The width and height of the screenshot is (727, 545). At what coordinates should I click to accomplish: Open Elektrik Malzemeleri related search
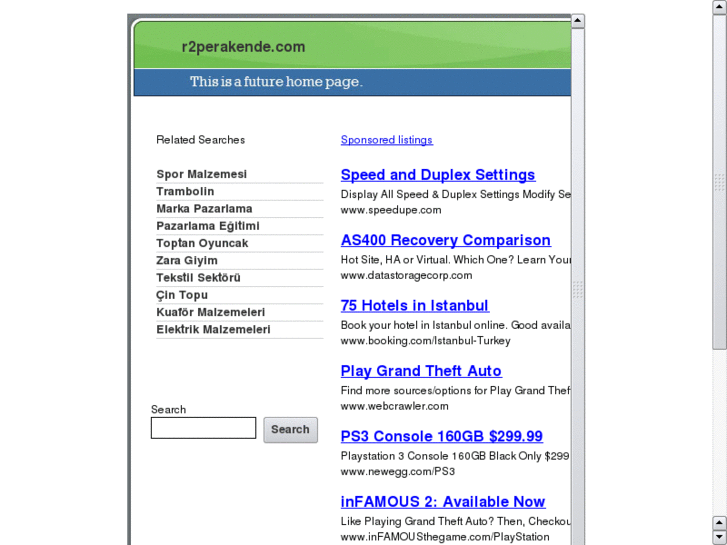click(213, 329)
